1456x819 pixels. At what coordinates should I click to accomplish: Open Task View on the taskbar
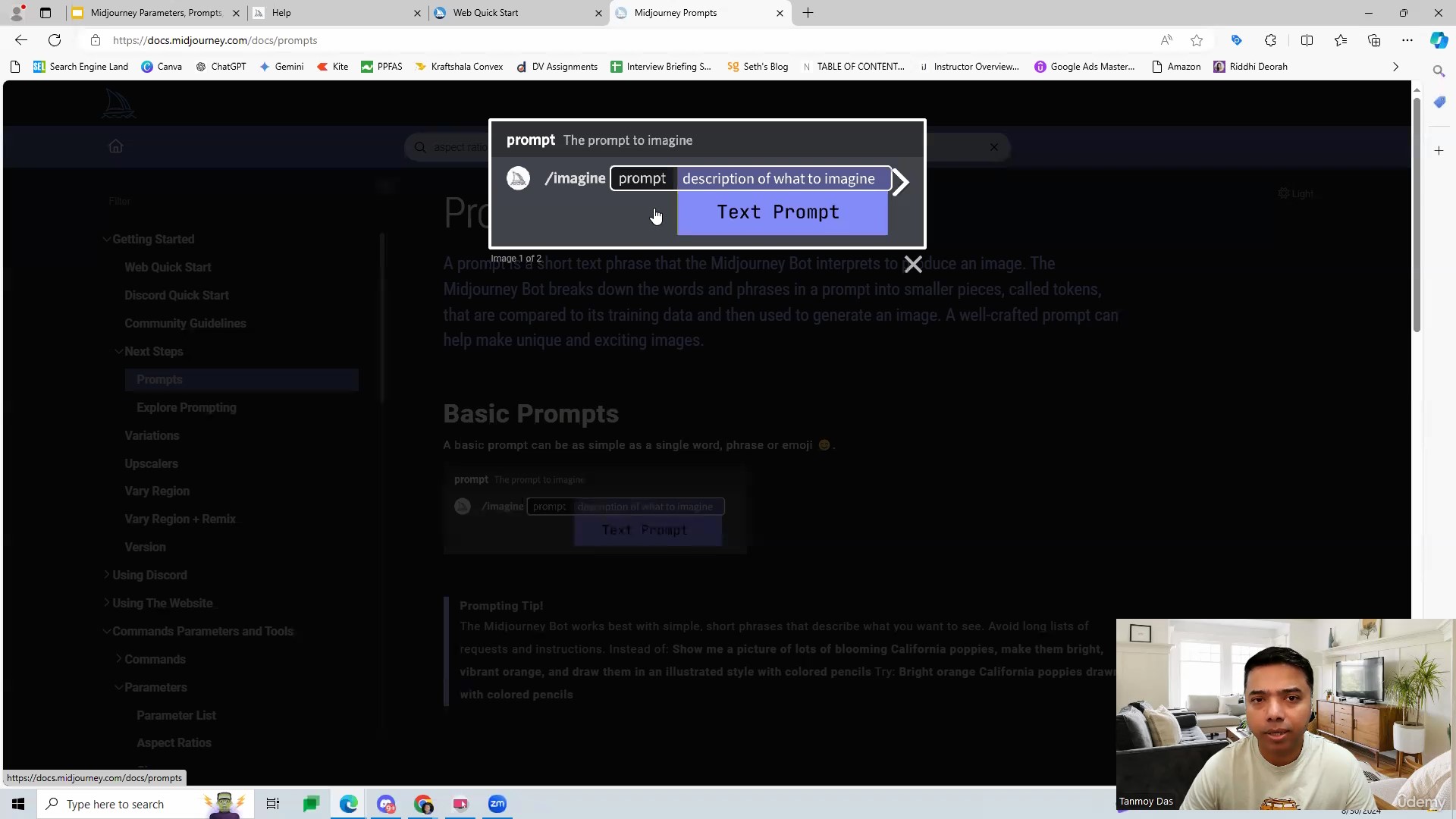pos(272,804)
